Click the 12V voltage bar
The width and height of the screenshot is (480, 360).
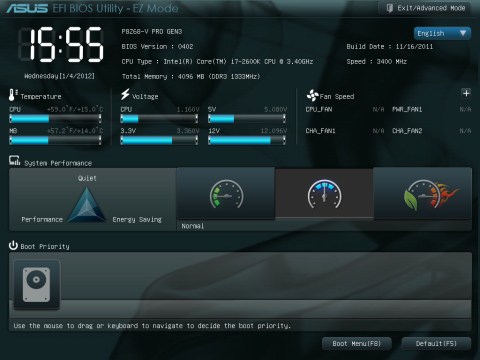click(247, 140)
